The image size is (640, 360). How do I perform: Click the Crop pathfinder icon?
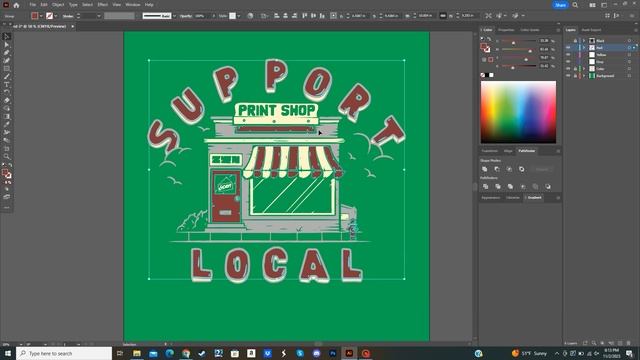pos(523,187)
